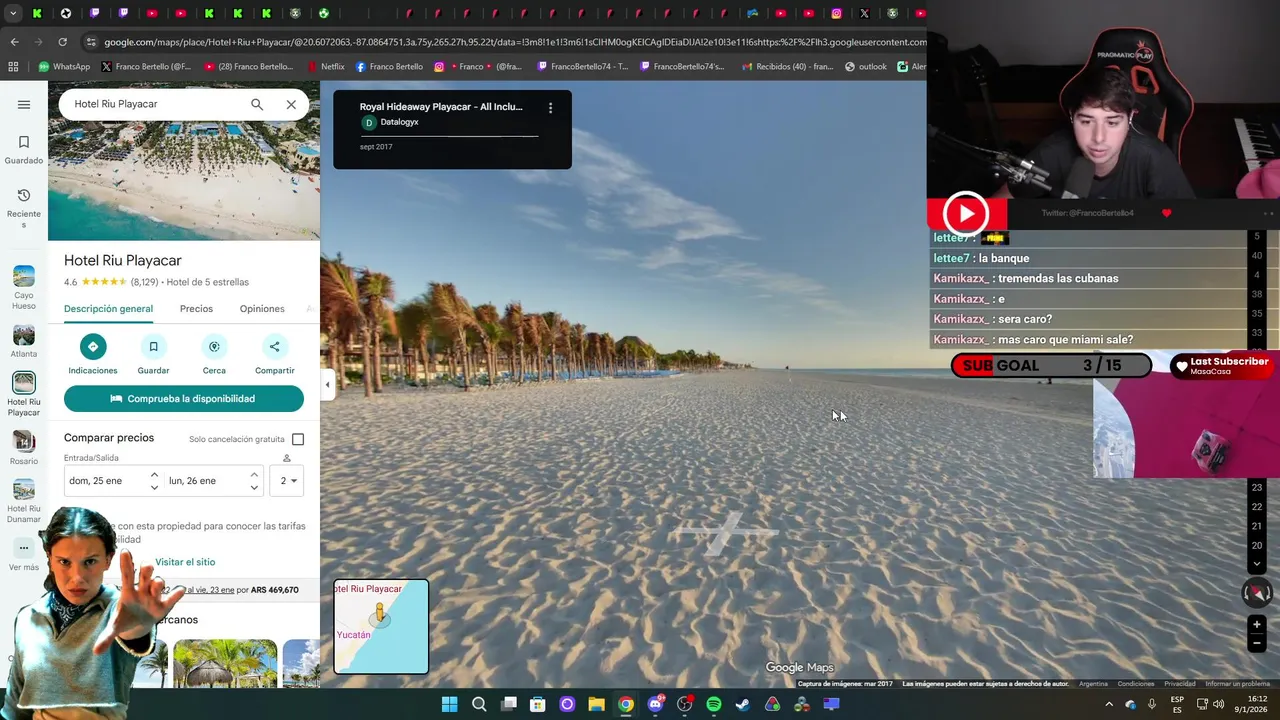The width and height of the screenshot is (1280, 720).
Task: Switch to the Precios tab
Action: pyautogui.click(x=196, y=309)
